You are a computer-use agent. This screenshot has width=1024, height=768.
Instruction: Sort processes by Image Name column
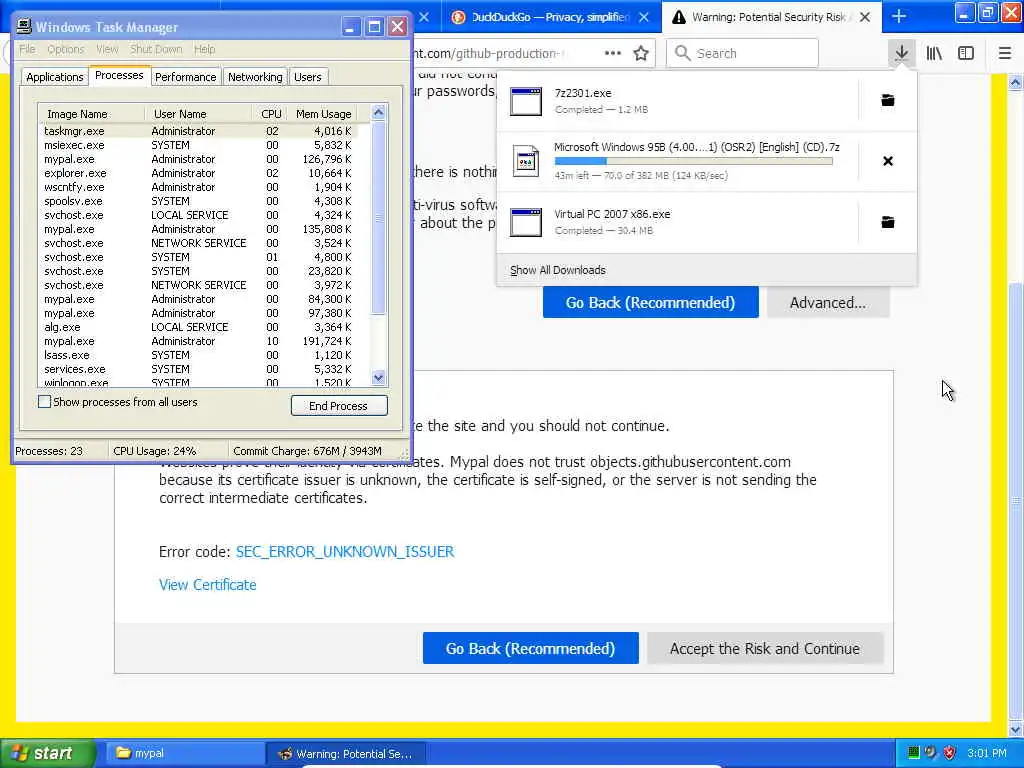91,114
